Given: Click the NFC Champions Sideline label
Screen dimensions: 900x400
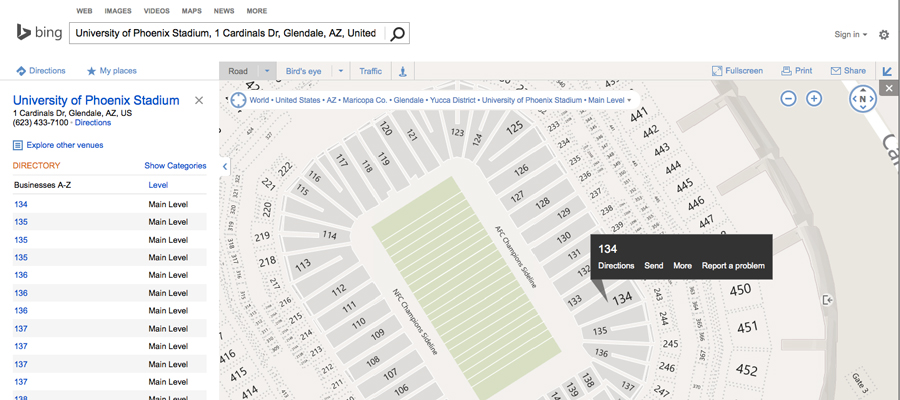Looking at the screenshot, I should point(416,321).
